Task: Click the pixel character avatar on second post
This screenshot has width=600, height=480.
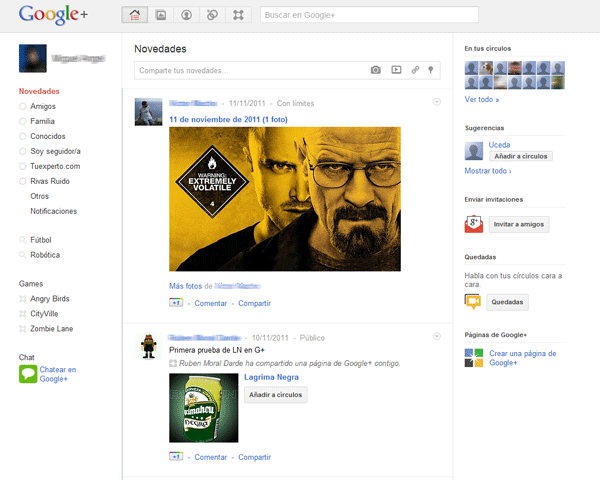Action: point(148,346)
